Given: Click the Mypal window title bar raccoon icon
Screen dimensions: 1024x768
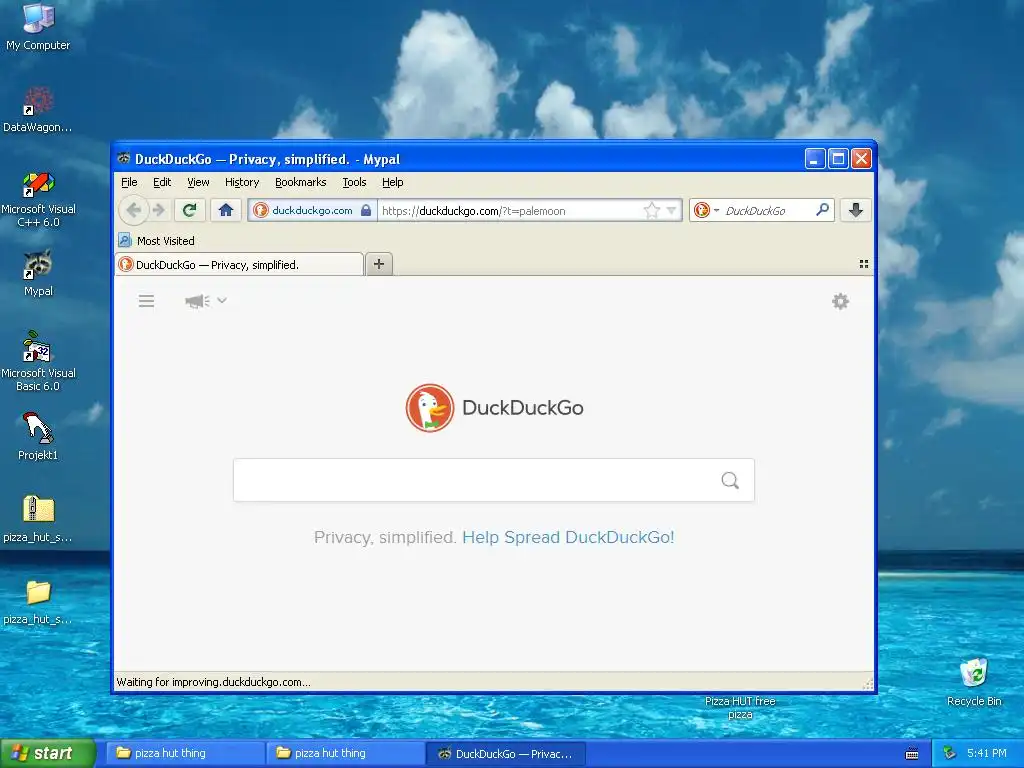Looking at the screenshot, I should point(123,158).
